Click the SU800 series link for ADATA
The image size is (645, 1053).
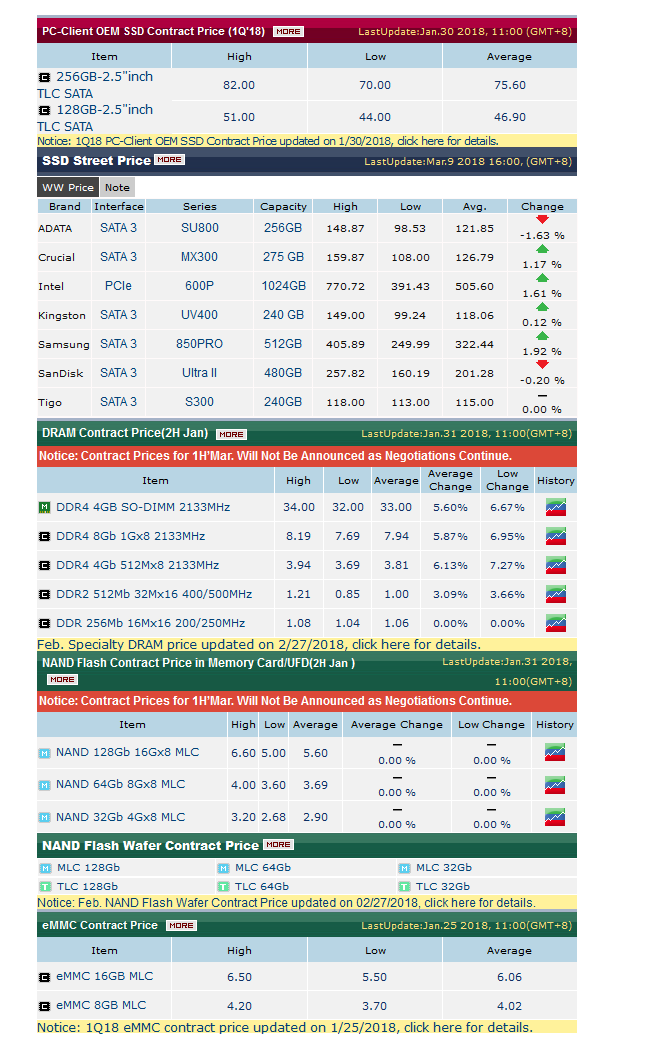tap(200, 228)
